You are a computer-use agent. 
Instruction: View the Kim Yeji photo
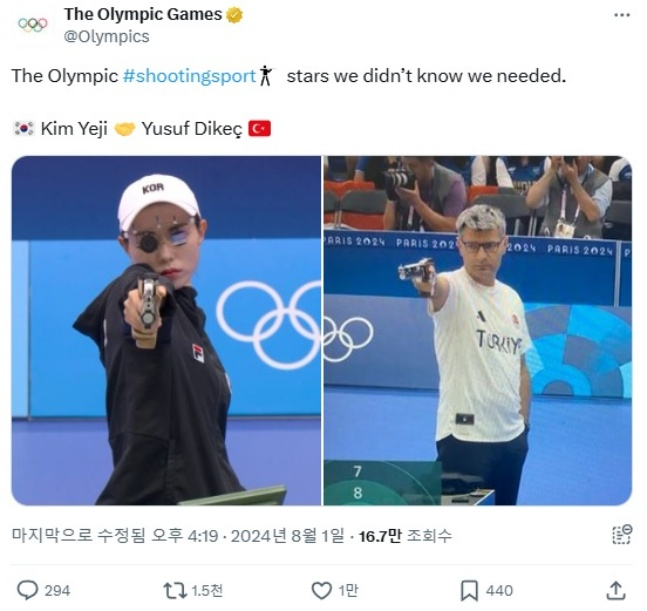point(166,330)
